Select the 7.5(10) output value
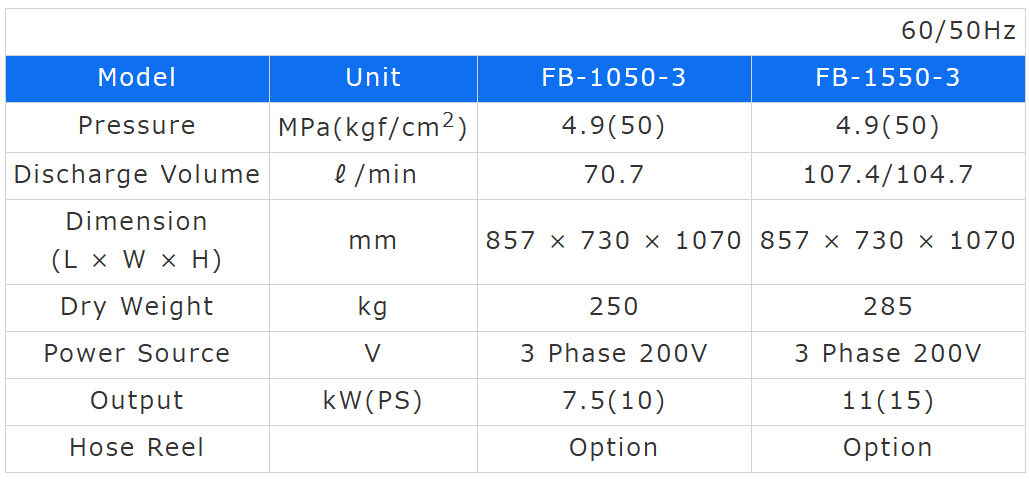The image size is (1029, 481). point(613,401)
